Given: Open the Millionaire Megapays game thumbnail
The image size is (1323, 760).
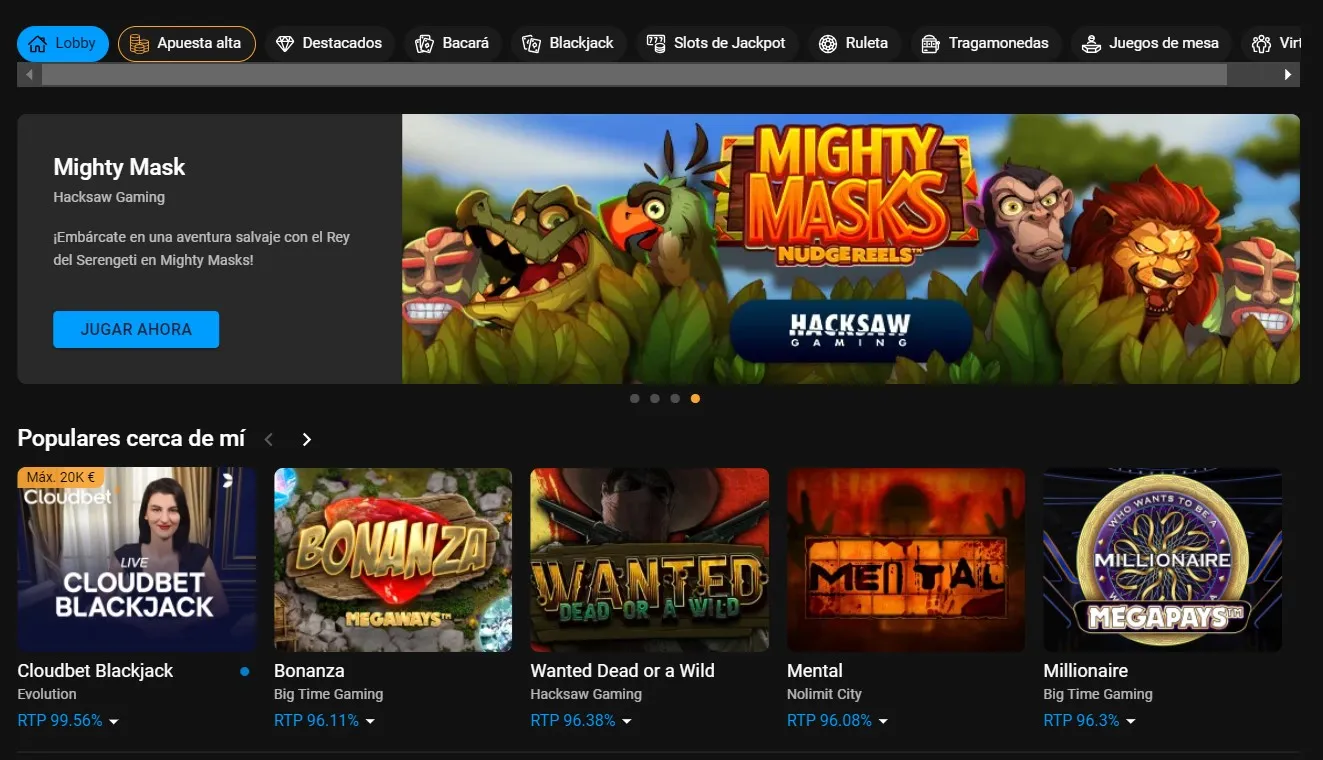Looking at the screenshot, I should tap(1162, 560).
